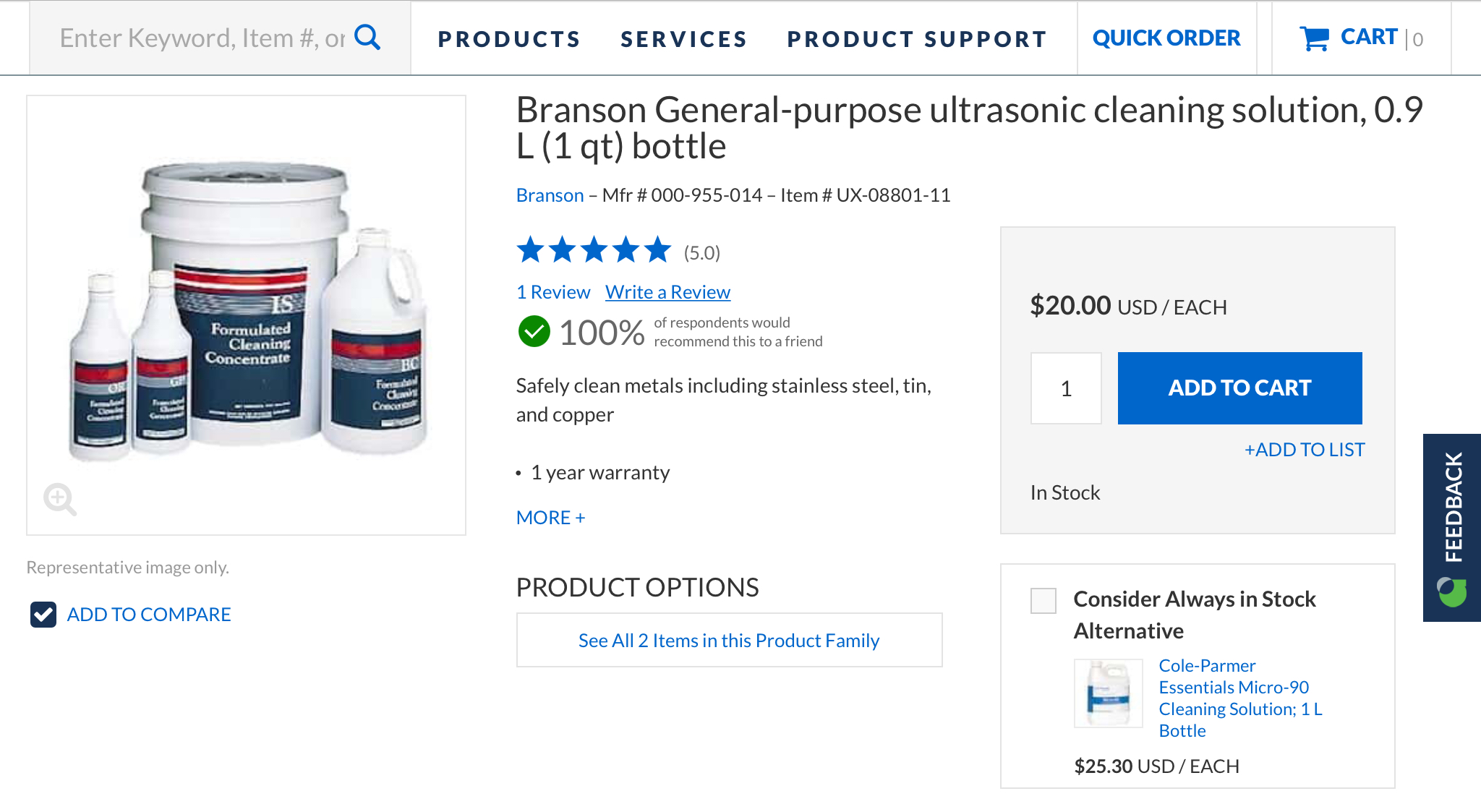
Task: Open the Product Support menu
Action: click(917, 39)
